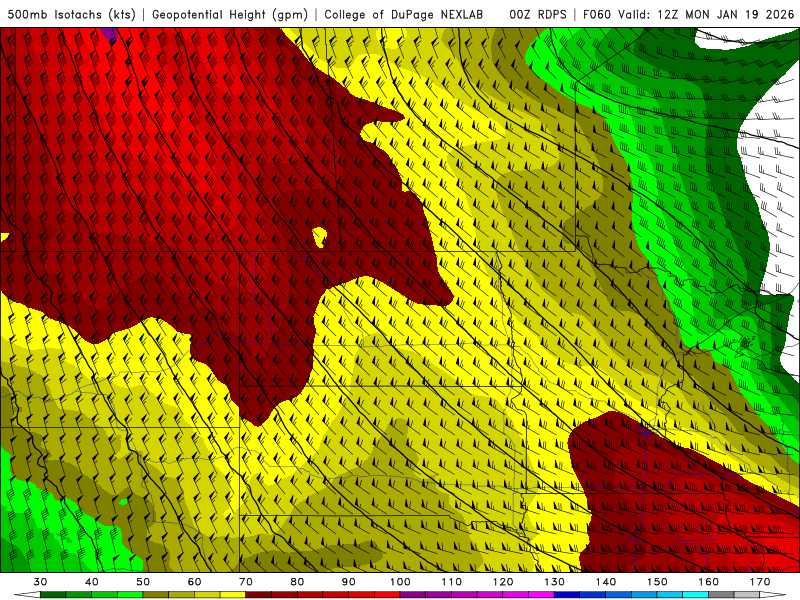Click the 70 label on the color scale

(x=246, y=582)
